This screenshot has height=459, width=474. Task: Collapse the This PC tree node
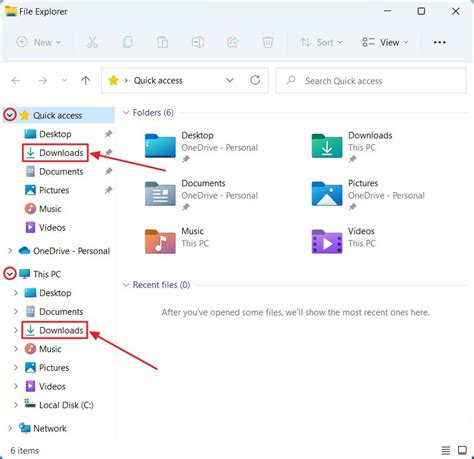[10, 274]
